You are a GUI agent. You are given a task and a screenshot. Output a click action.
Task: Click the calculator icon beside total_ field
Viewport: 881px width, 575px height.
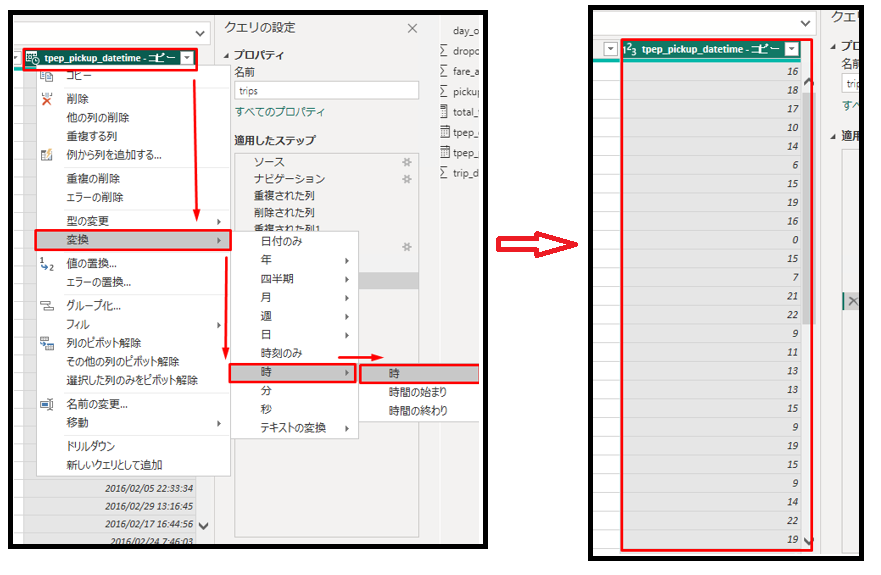click(444, 111)
